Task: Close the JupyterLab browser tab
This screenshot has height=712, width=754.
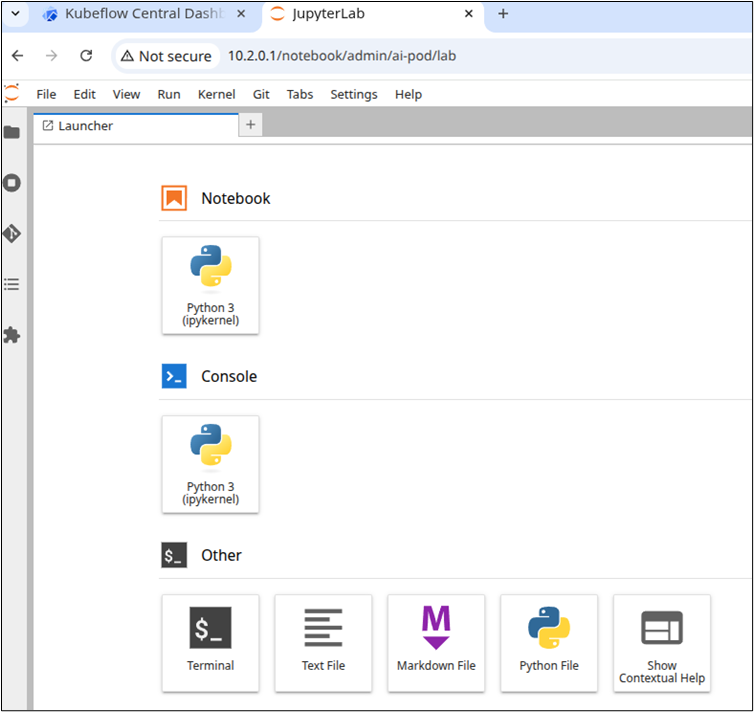Action: tap(469, 13)
